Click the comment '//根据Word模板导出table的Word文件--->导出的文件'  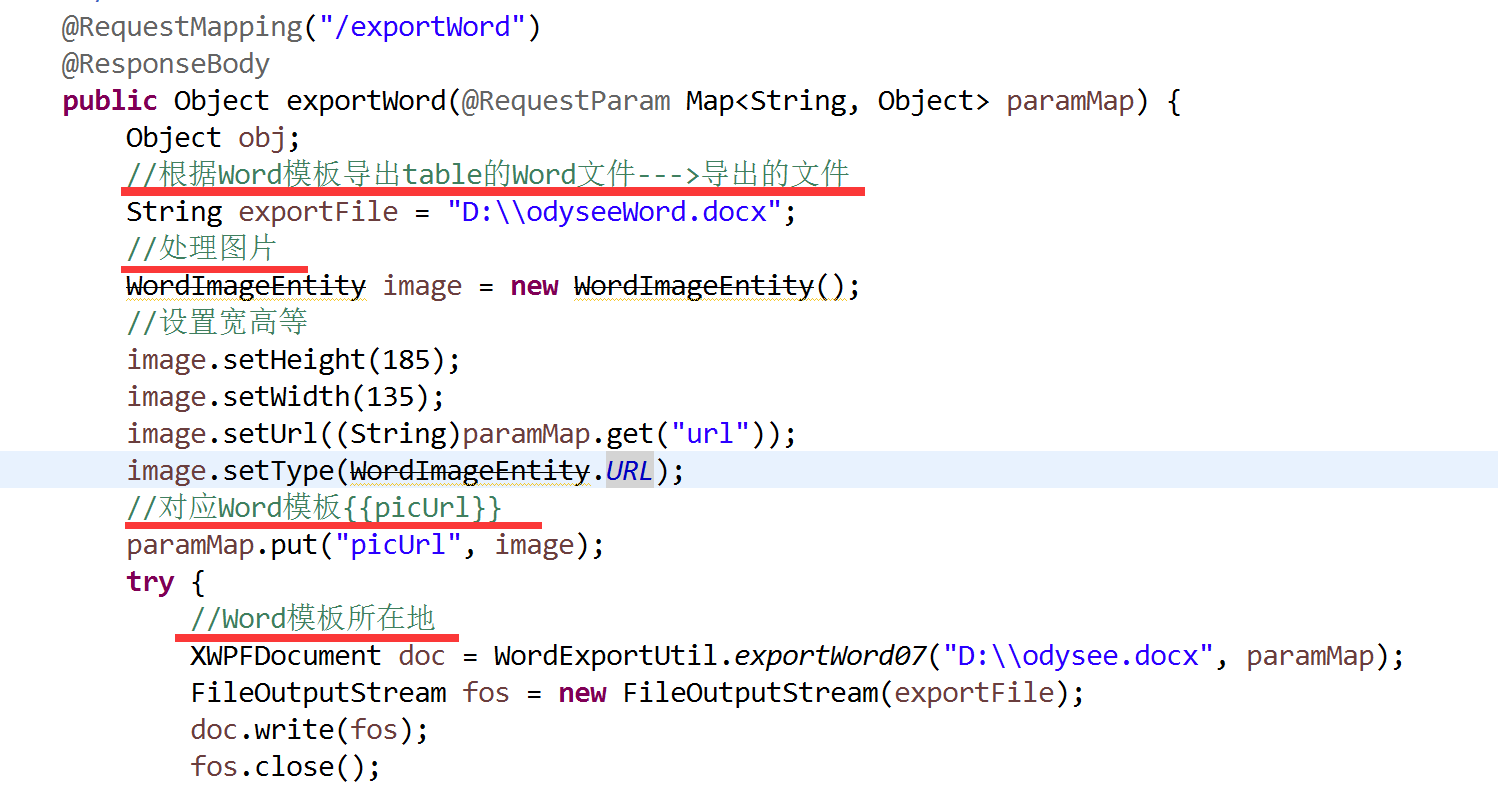click(x=488, y=175)
